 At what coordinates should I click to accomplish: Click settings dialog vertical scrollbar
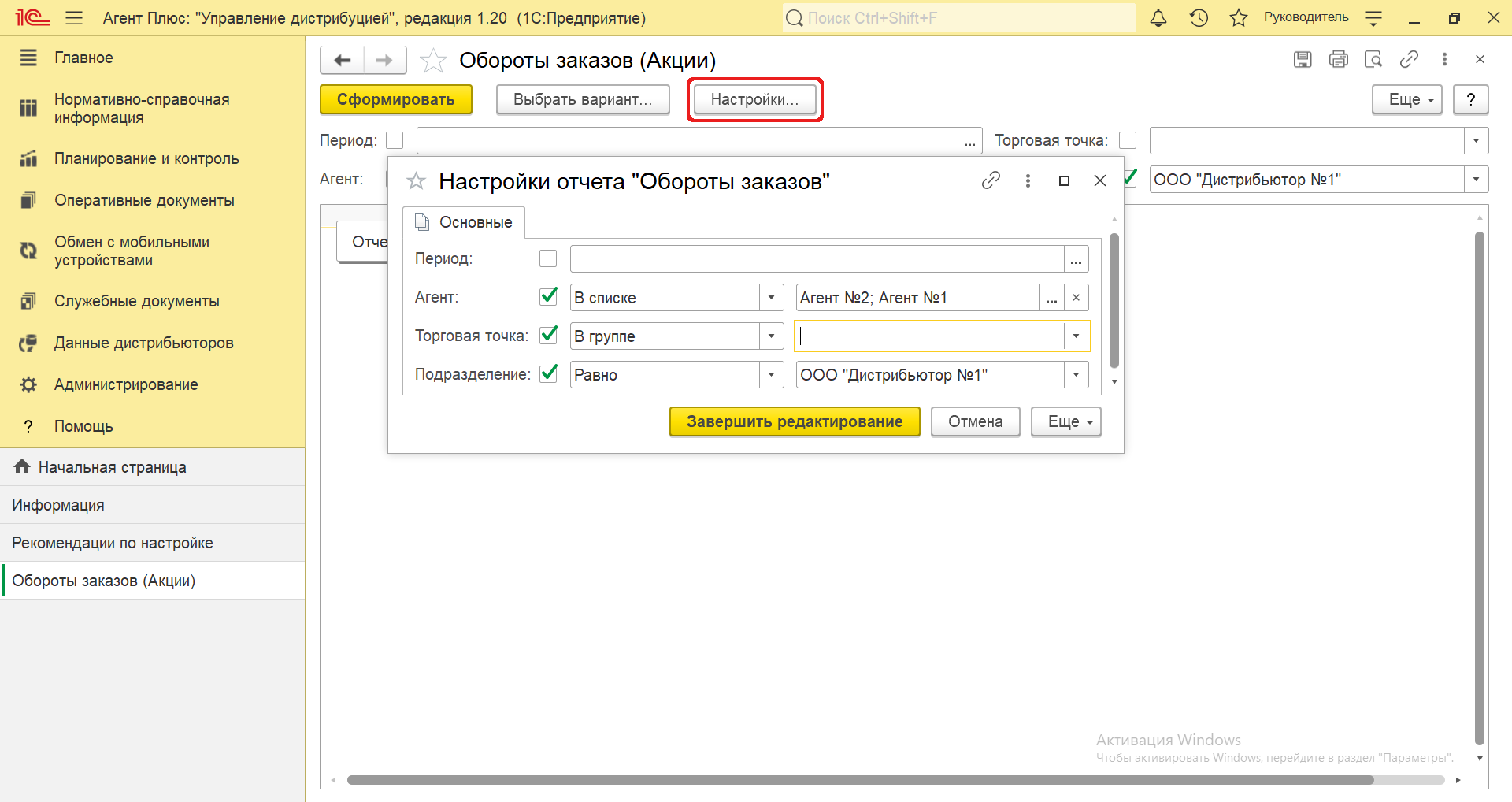pos(1114,299)
